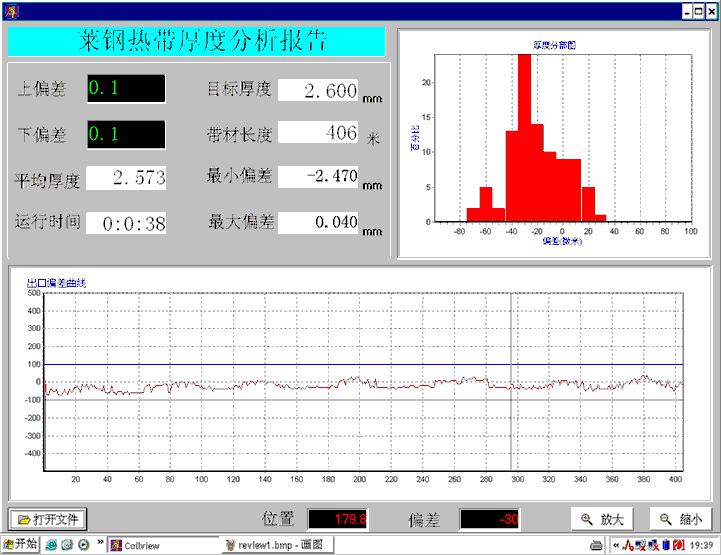Image resolution: width=721 pixels, height=555 pixels.
Task: Close the Coilview window
Action: pos(711,11)
